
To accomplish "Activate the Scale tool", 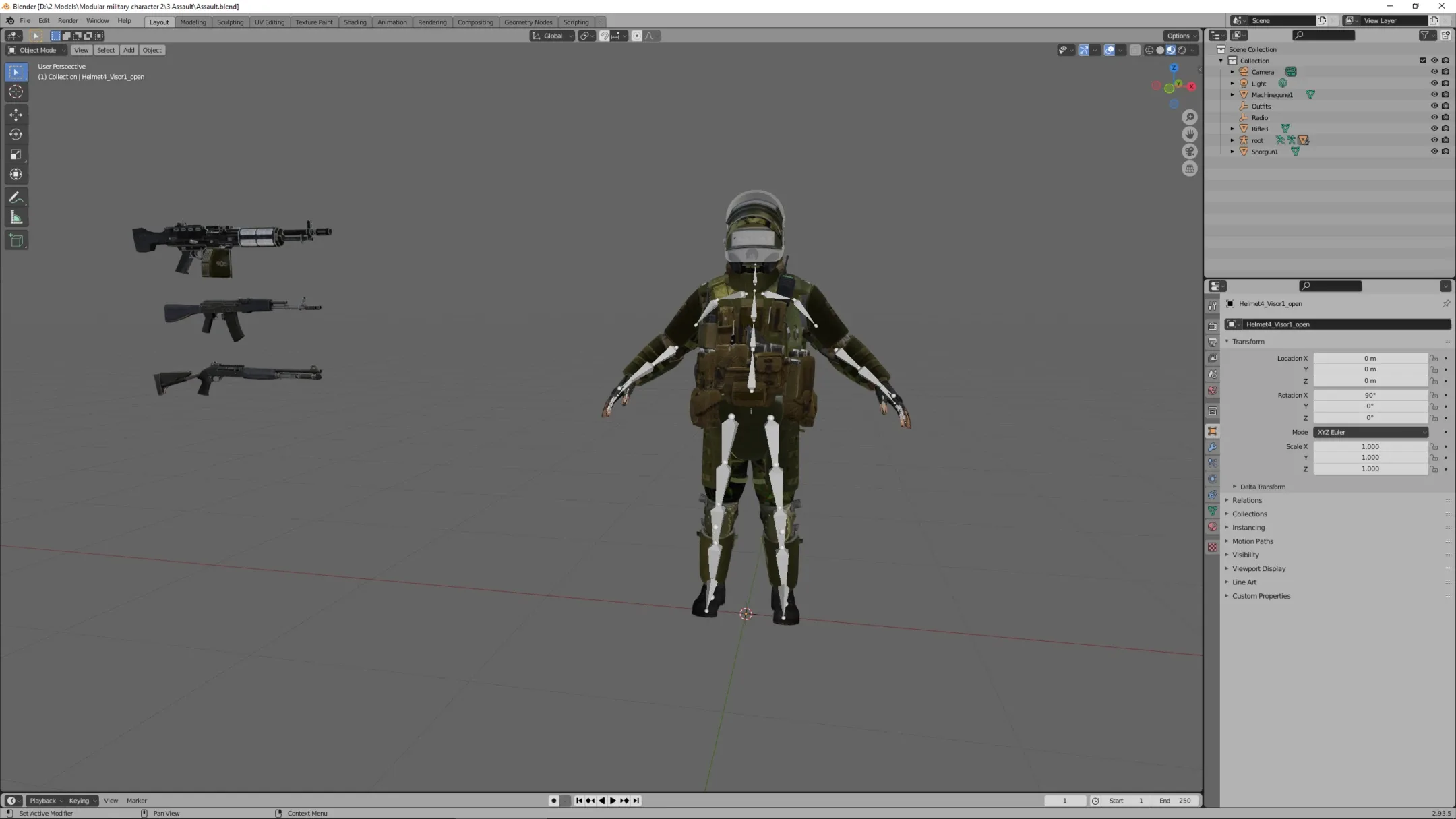I will [x=16, y=154].
